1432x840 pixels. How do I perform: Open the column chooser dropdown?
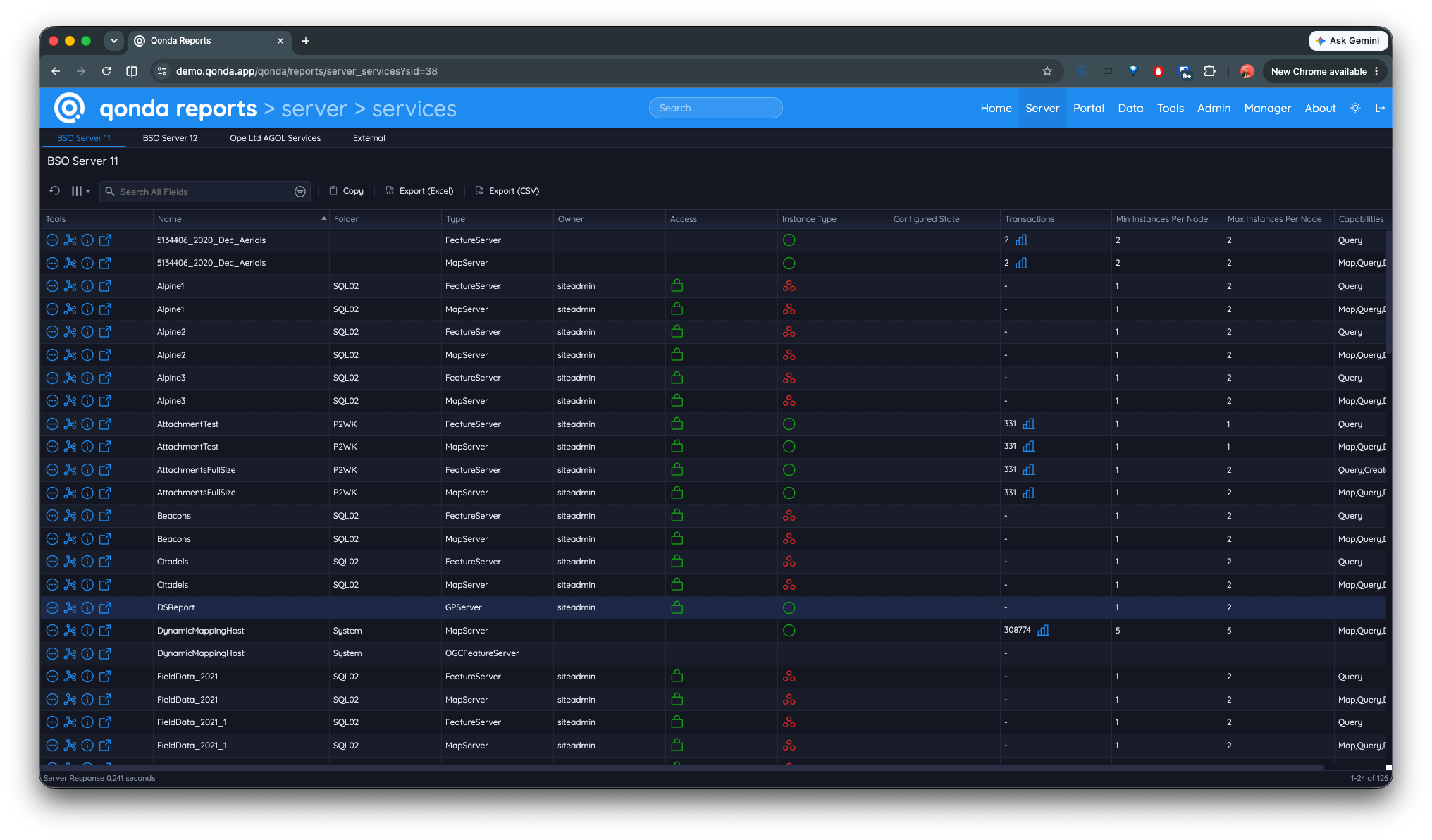tap(80, 191)
